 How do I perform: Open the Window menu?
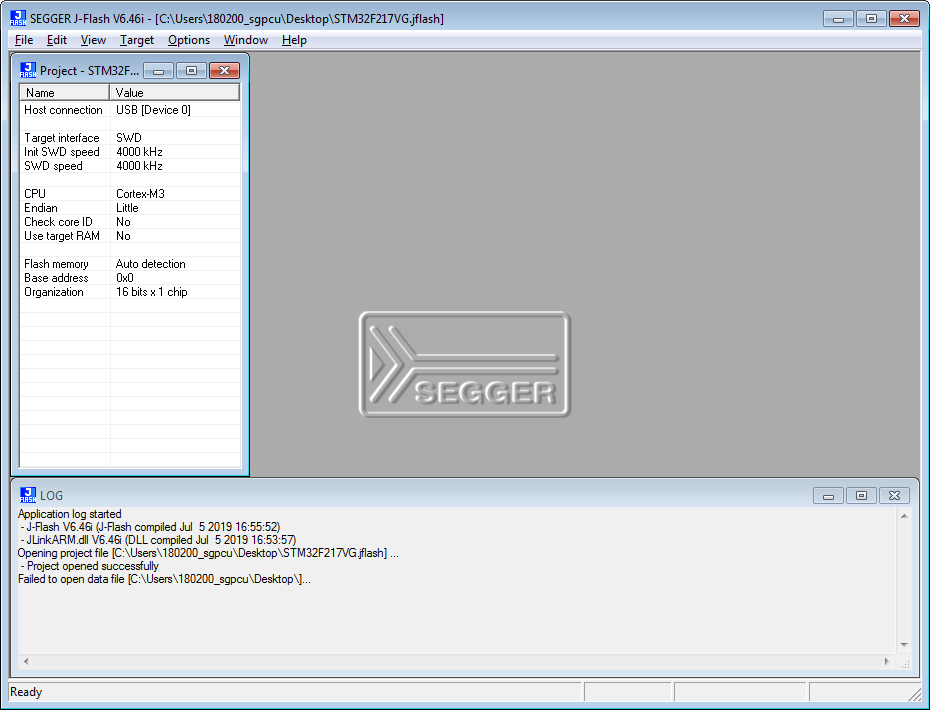pos(246,40)
